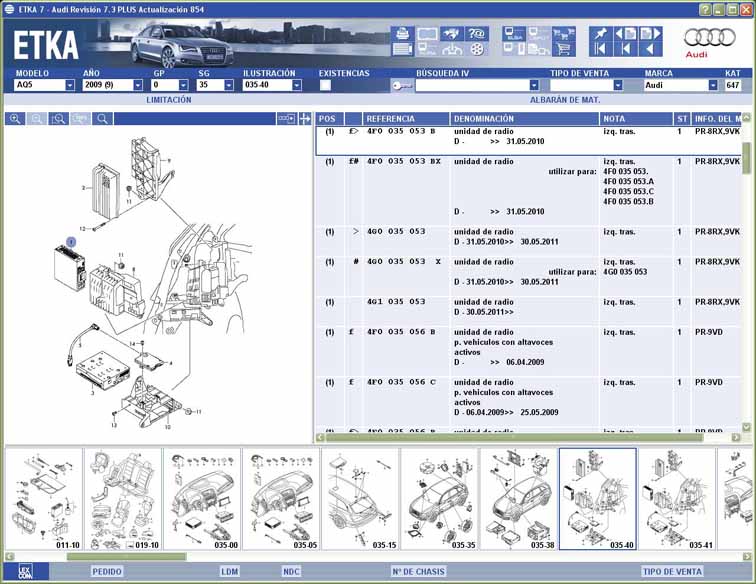Select thumbnail illustration 035-38
Image resolution: width=756 pixels, height=584 pixels.
pyautogui.click(x=518, y=499)
